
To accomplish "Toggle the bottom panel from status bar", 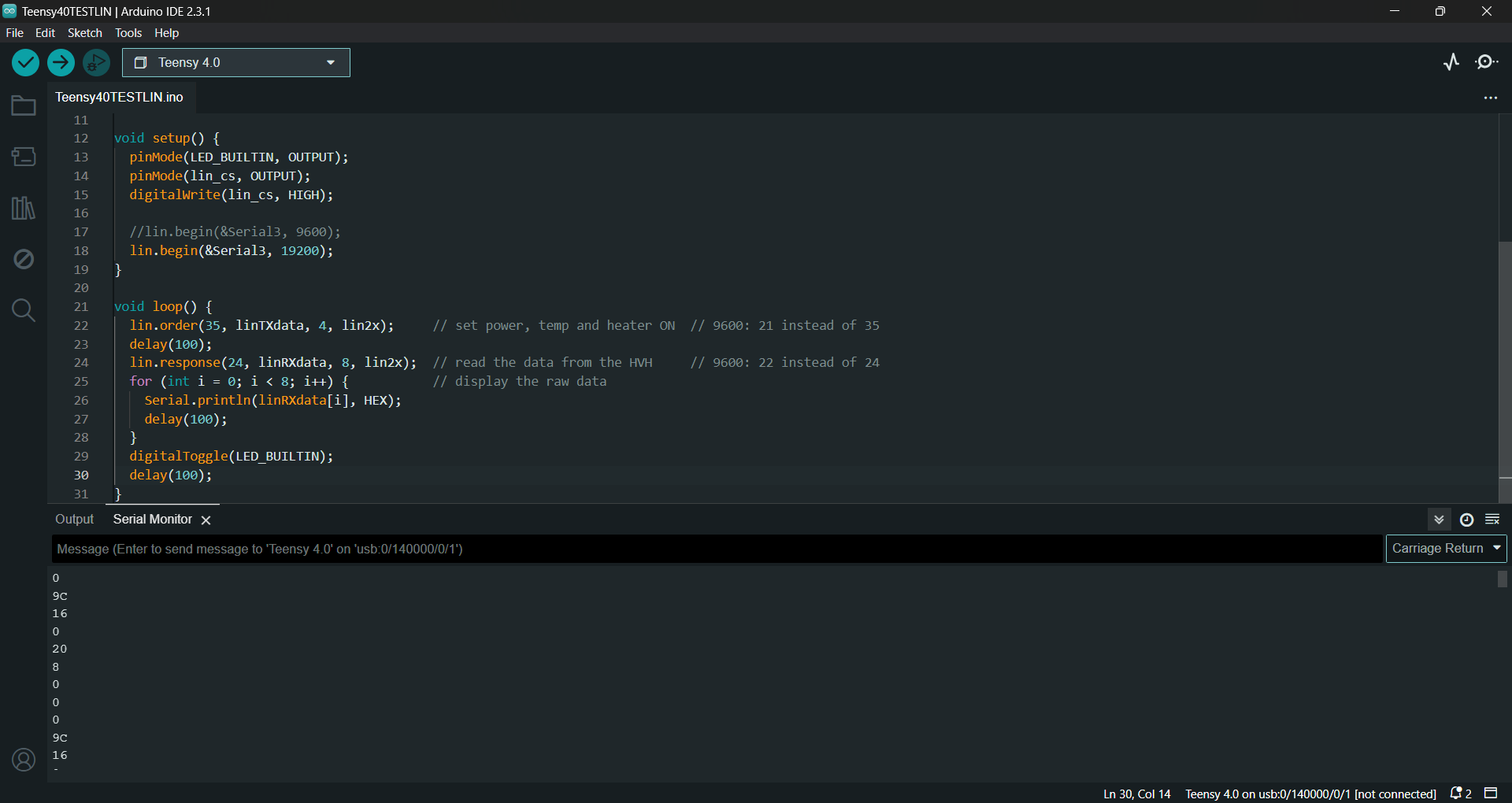I will [1491, 793].
